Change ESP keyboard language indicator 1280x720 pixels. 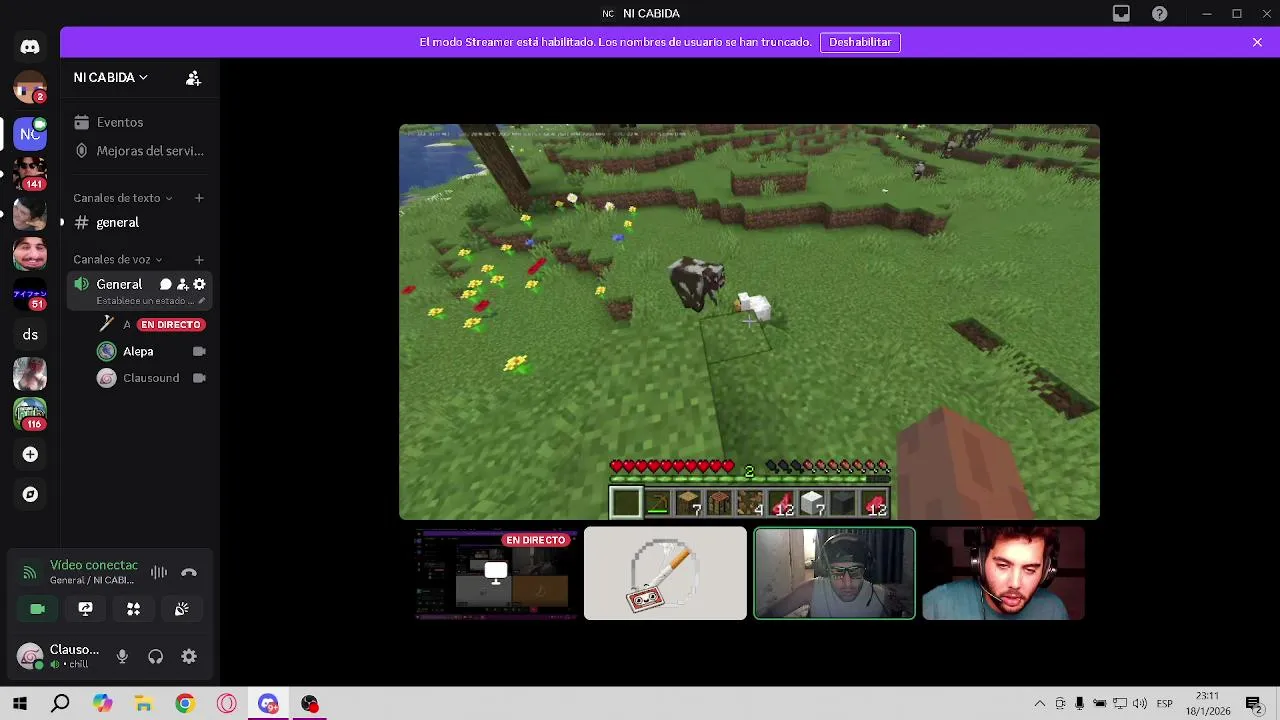coord(1165,704)
